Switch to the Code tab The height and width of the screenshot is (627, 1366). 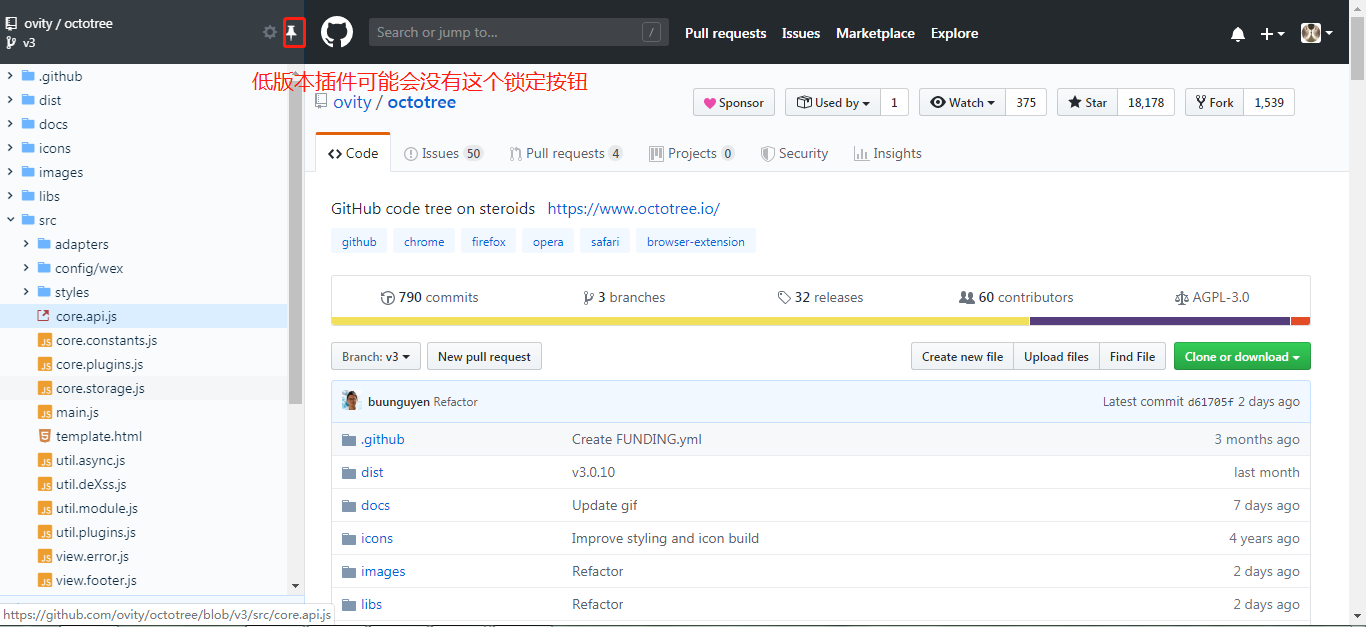click(353, 153)
